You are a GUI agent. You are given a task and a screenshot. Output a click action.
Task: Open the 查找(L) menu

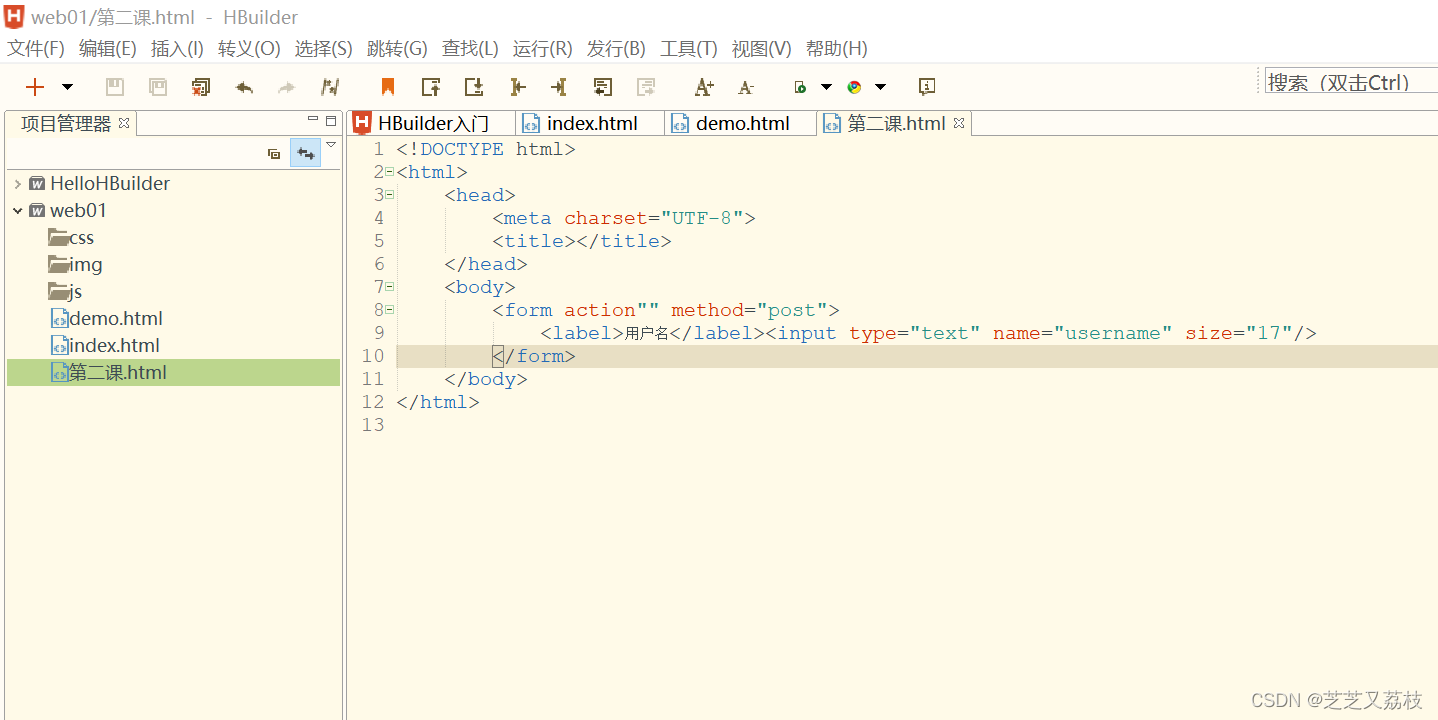pos(470,48)
